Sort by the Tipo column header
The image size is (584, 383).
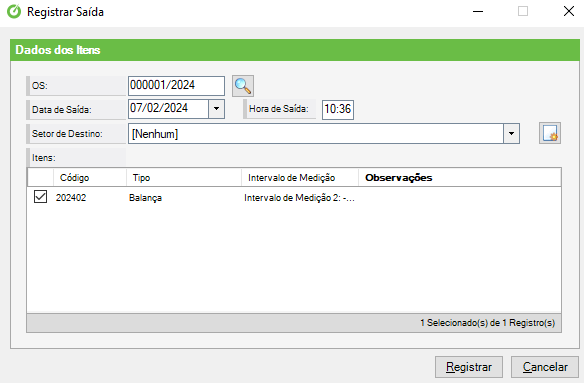(x=184, y=178)
